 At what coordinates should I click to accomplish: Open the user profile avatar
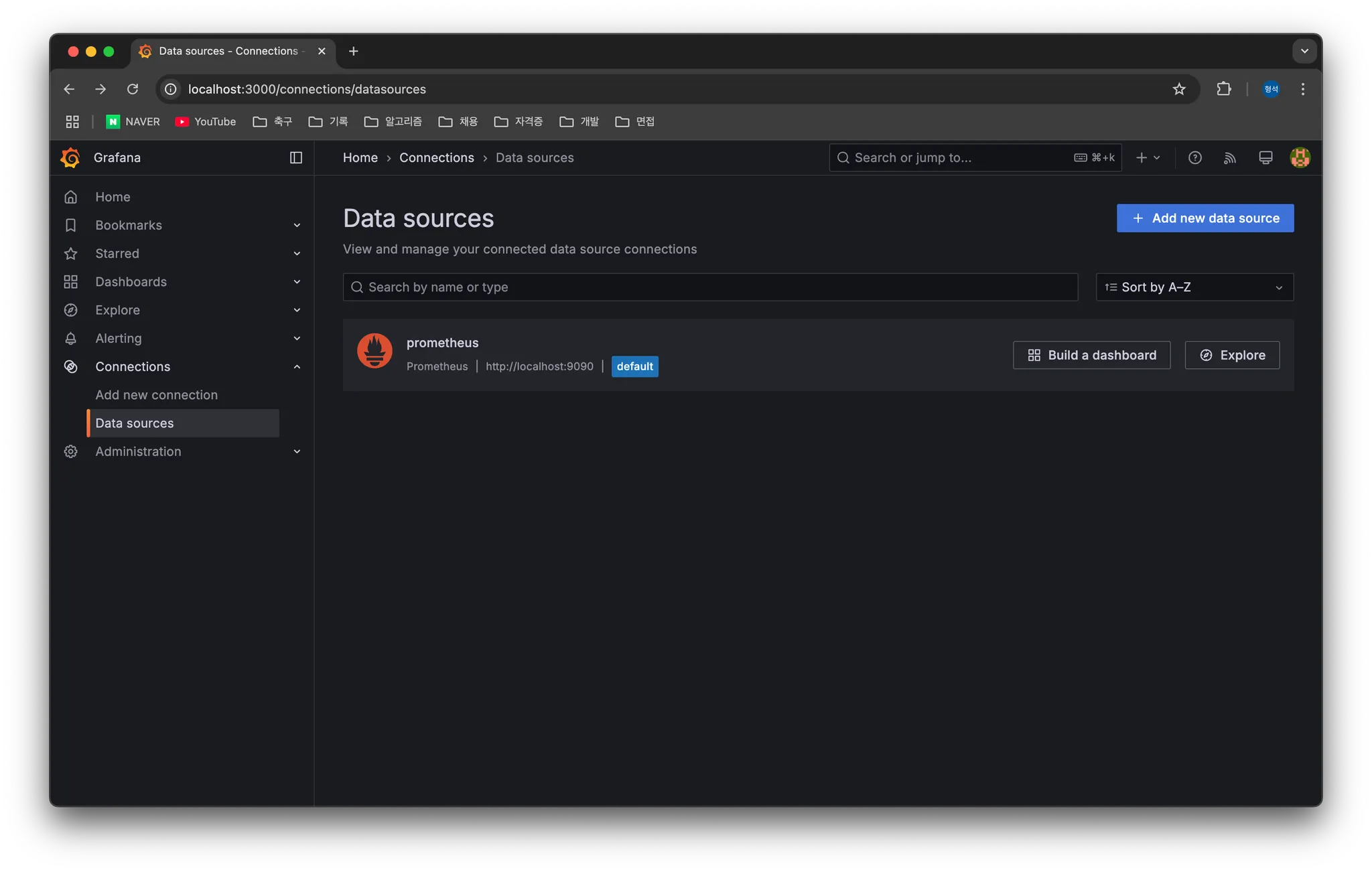pyautogui.click(x=1300, y=157)
